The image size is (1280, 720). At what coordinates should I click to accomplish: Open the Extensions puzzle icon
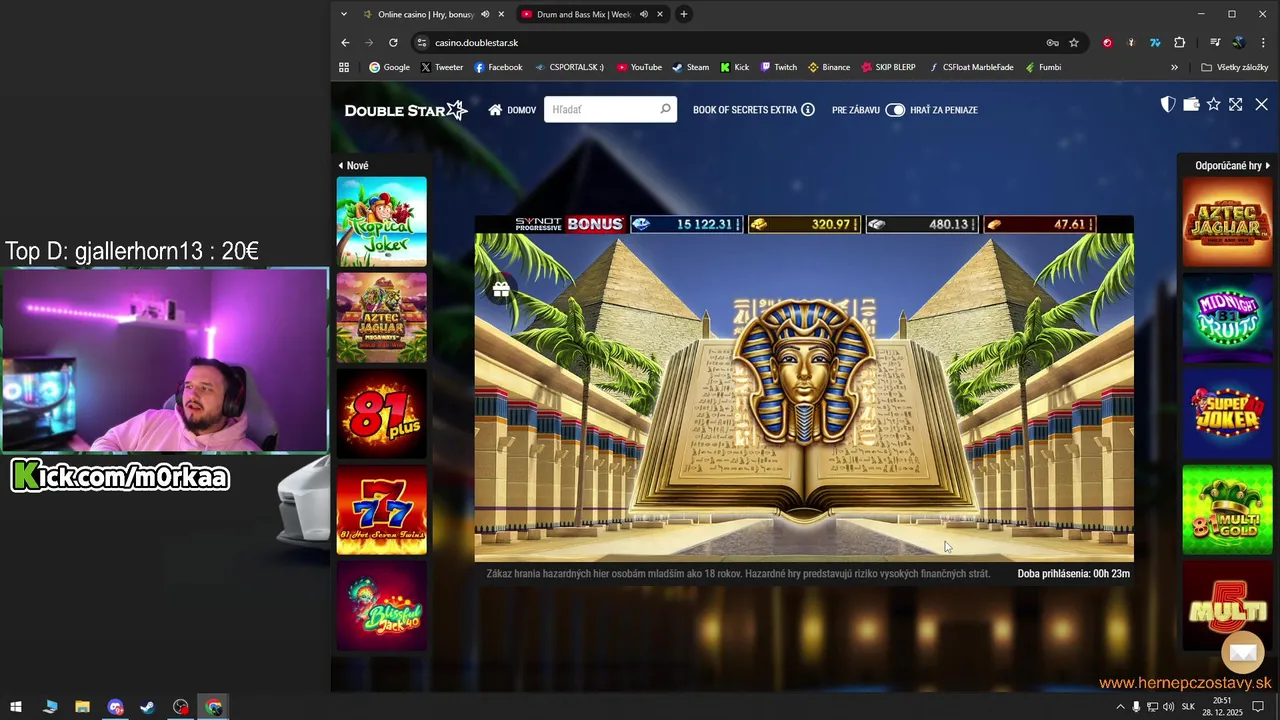click(x=1180, y=43)
